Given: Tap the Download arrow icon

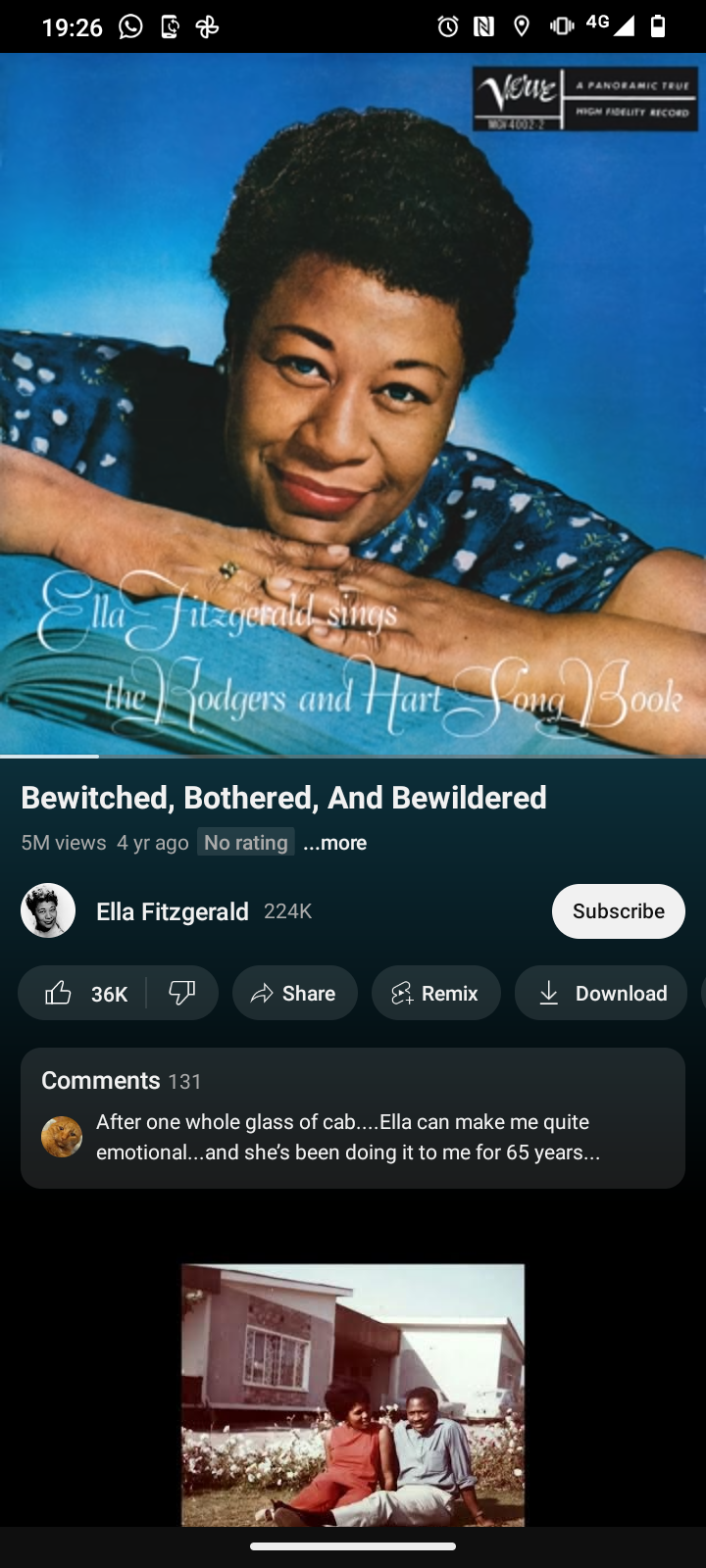Looking at the screenshot, I should 549,994.
